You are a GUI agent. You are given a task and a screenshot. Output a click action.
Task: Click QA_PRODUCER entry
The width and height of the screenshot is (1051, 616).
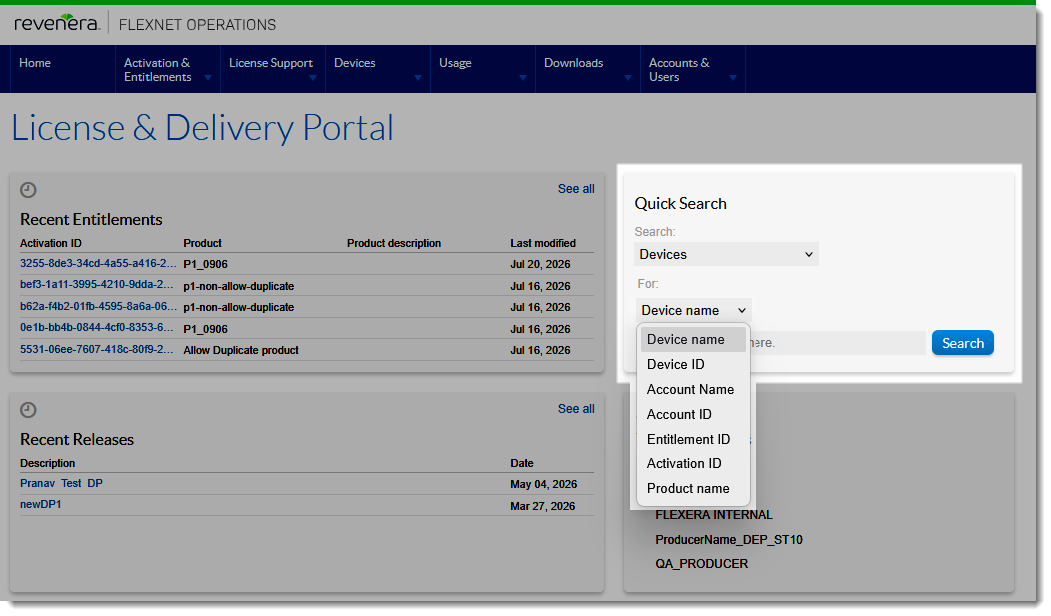point(701,564)
